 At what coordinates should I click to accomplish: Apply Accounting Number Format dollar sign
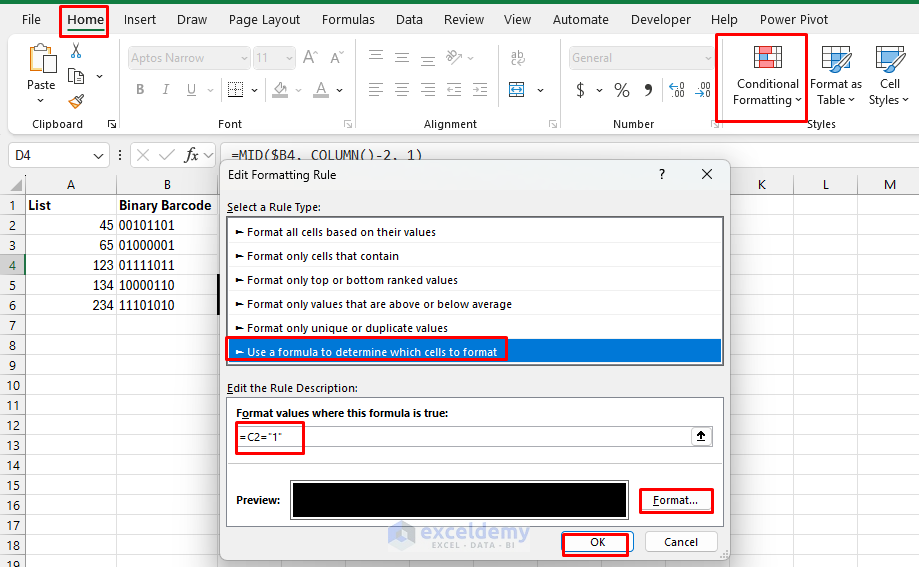click(x=580, y=90)
